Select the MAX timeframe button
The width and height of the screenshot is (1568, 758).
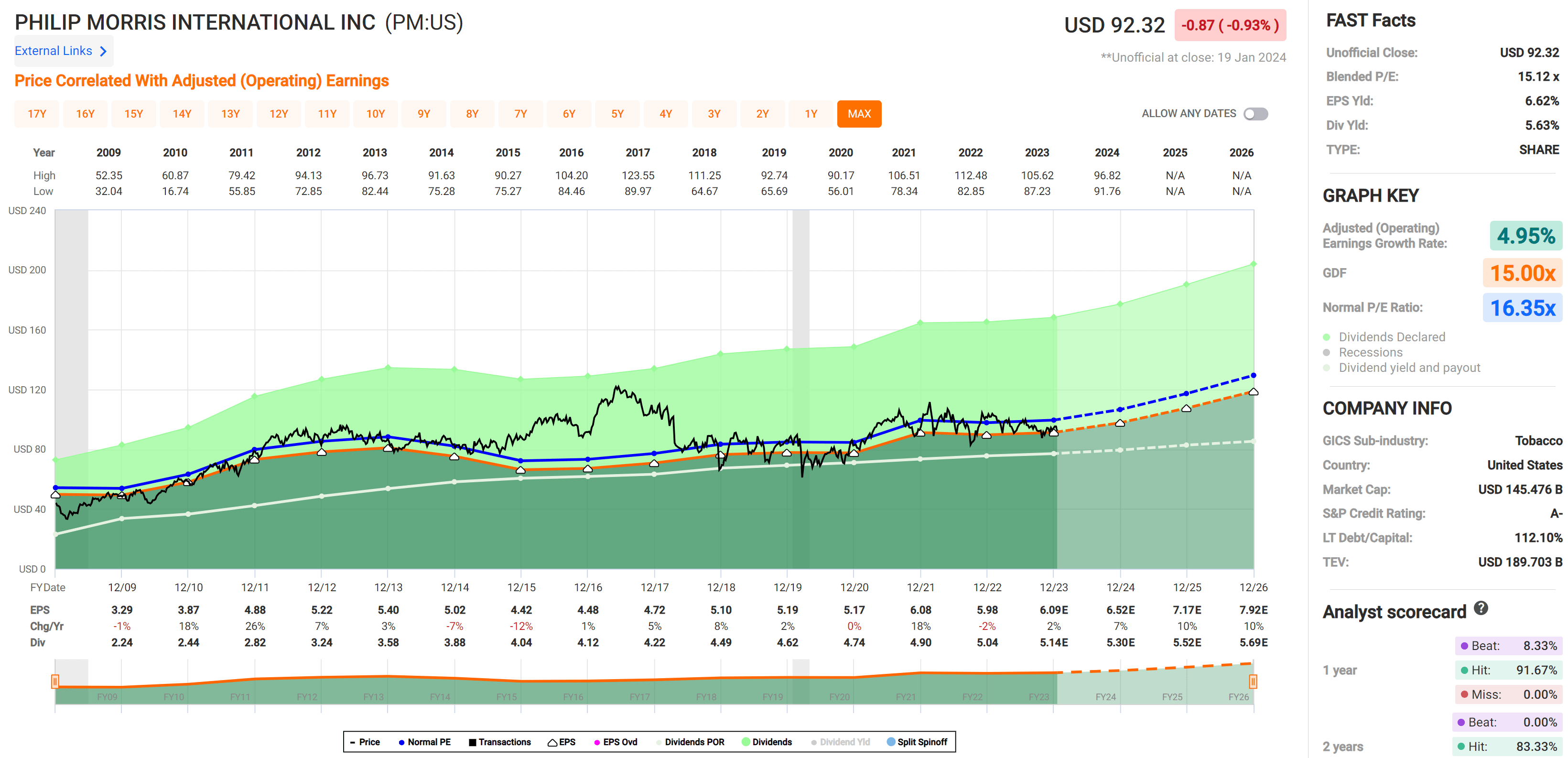point(859,114)
